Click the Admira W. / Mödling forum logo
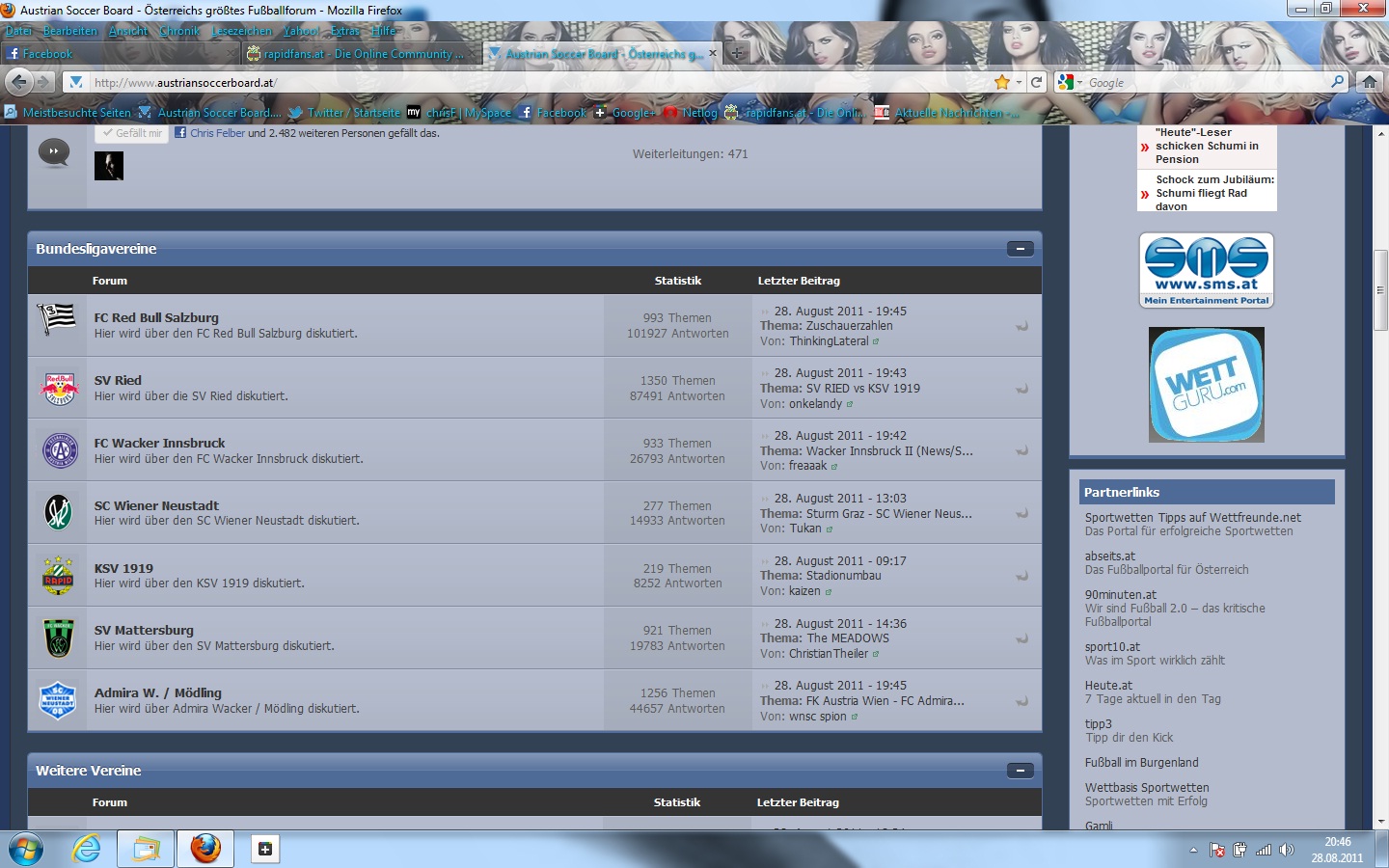This screenshot has width=1389, height=868. click(x=58, y=700)
